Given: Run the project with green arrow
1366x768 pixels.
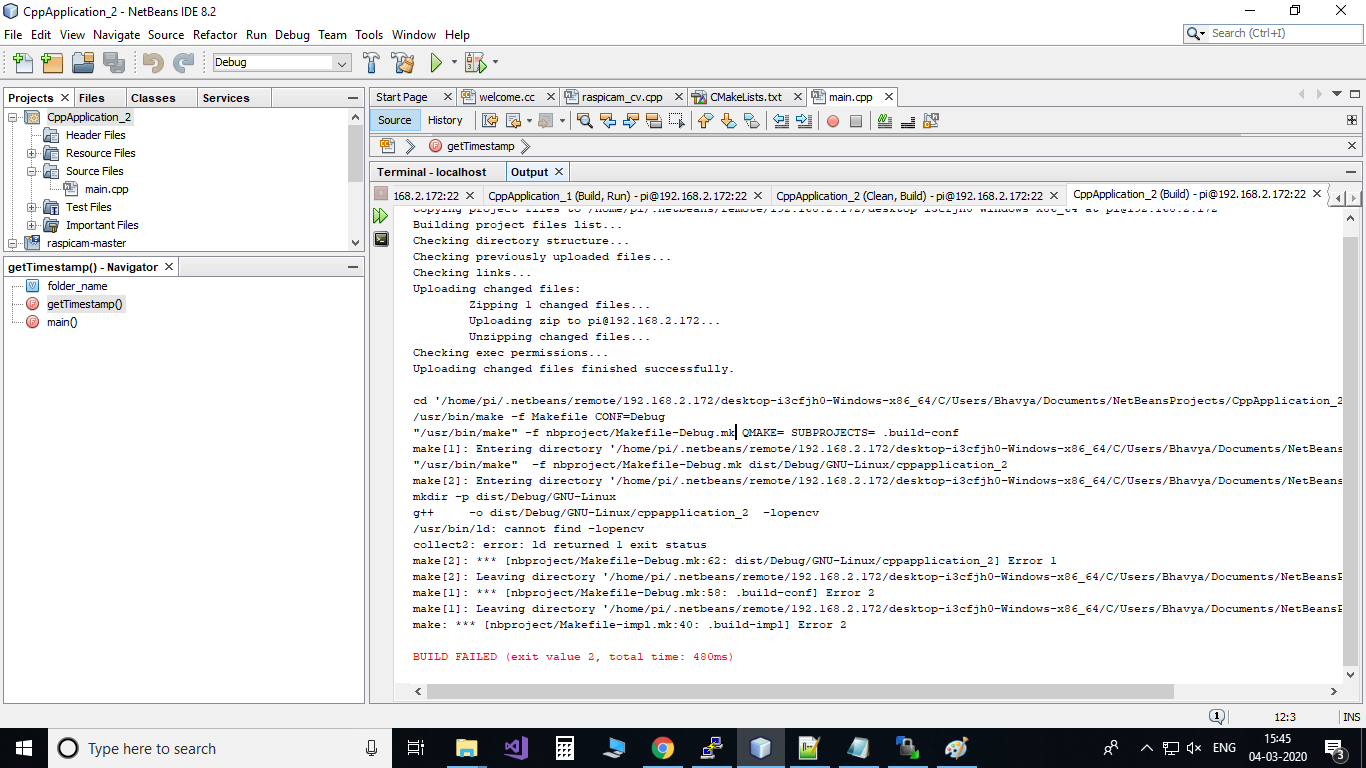Looking at the screenshot, I should coord(436,62).
